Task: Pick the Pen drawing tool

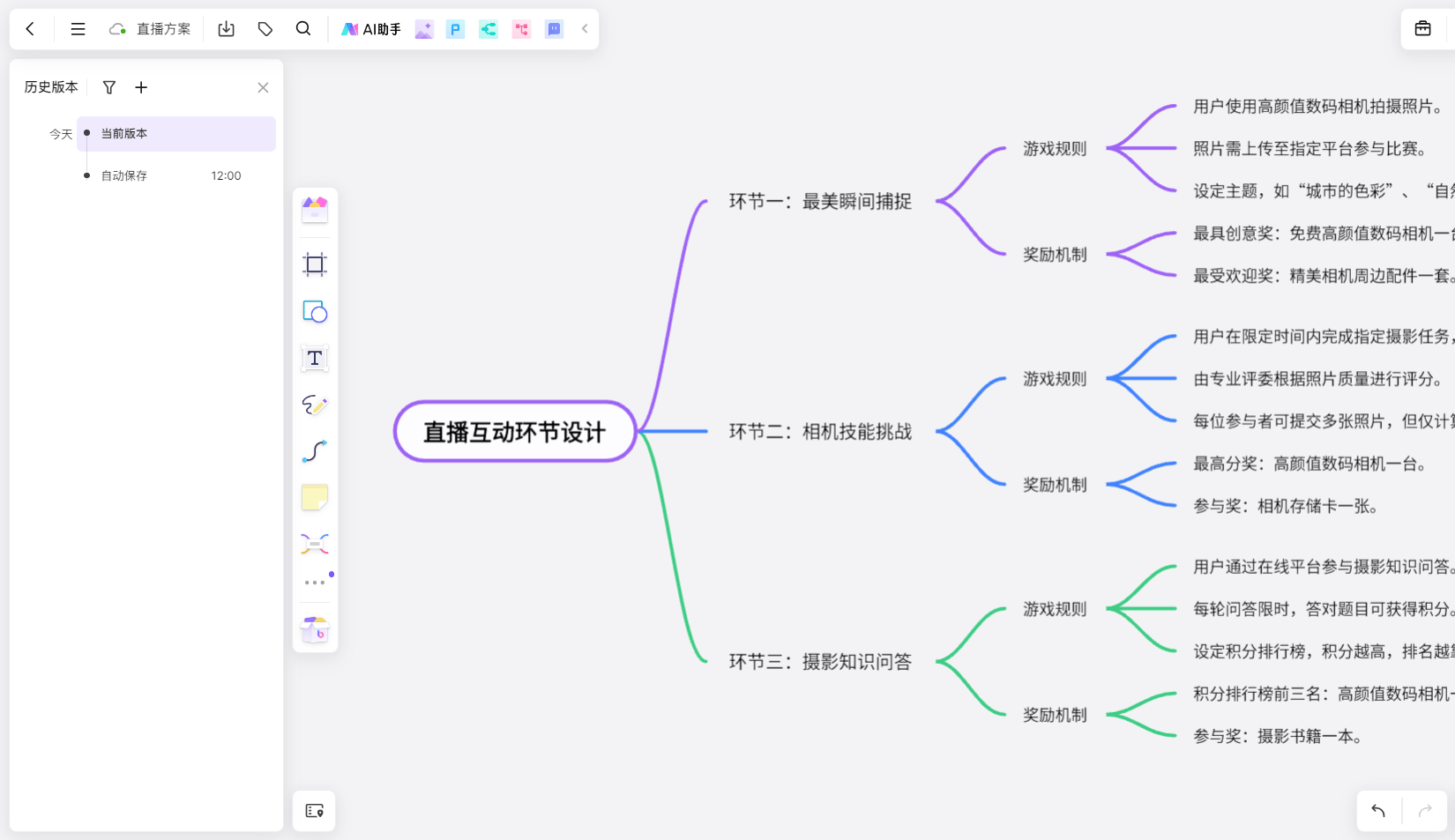Action: coord(315,405)
